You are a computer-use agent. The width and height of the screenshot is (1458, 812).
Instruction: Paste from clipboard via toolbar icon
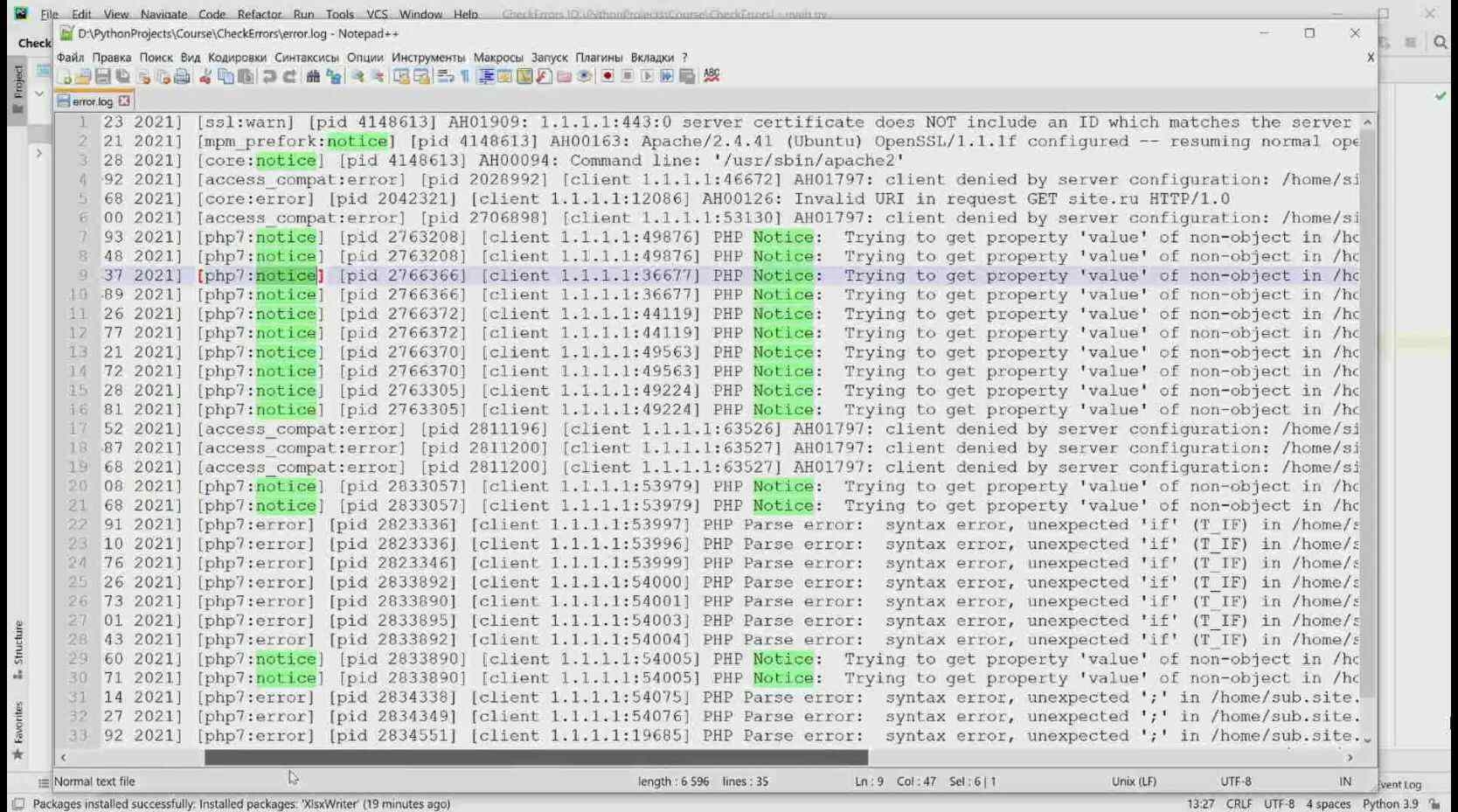tap(246, 76)
